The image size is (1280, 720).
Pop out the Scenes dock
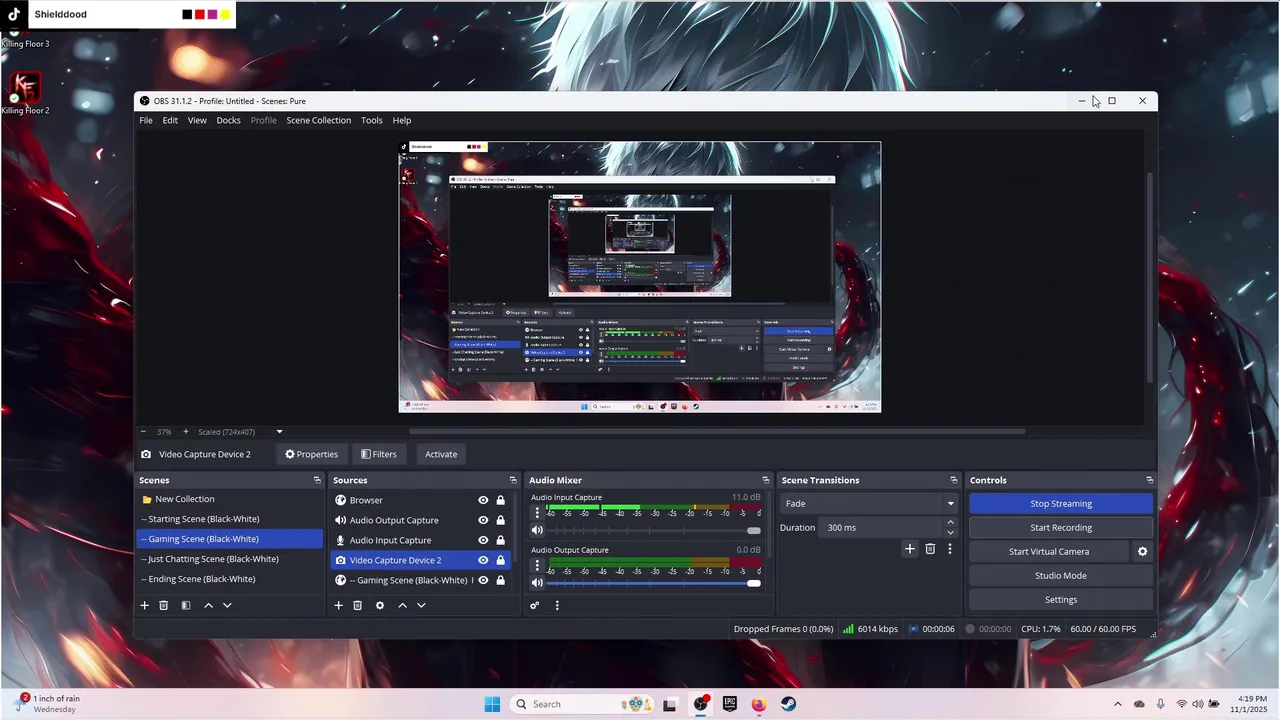tap(317, 480)
